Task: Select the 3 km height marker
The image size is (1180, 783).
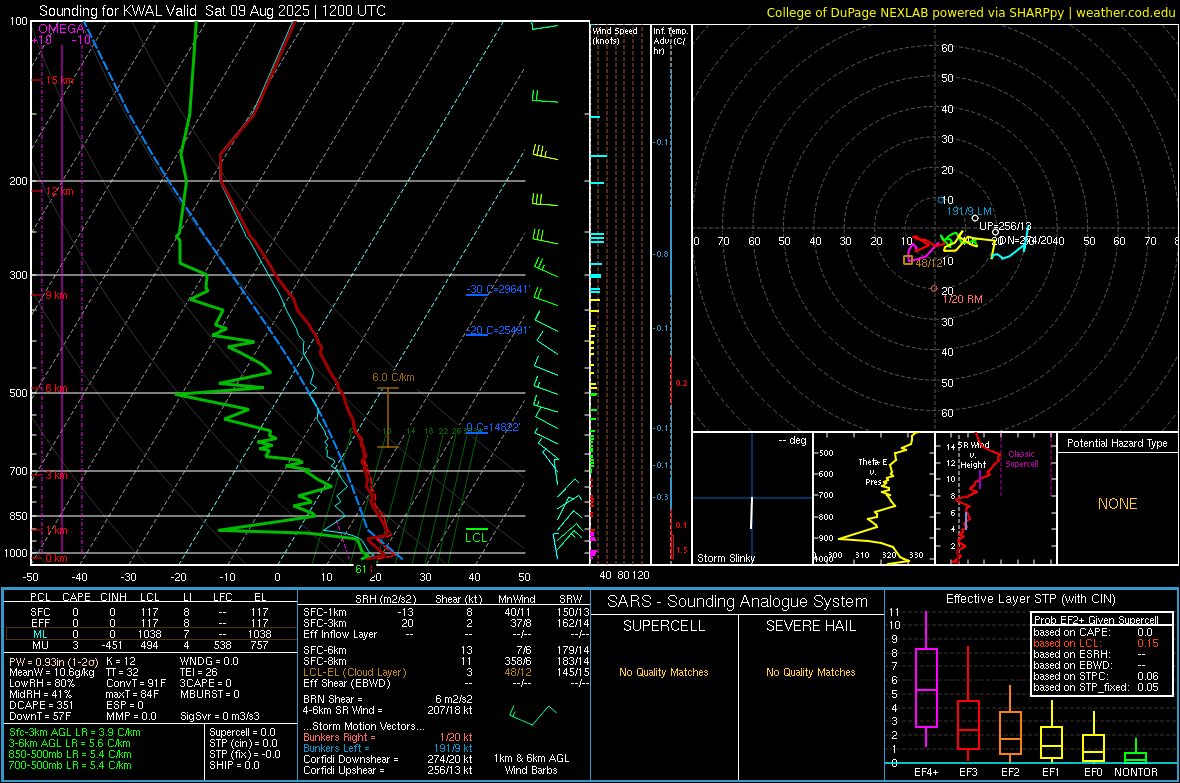Action: click(56, 475)
